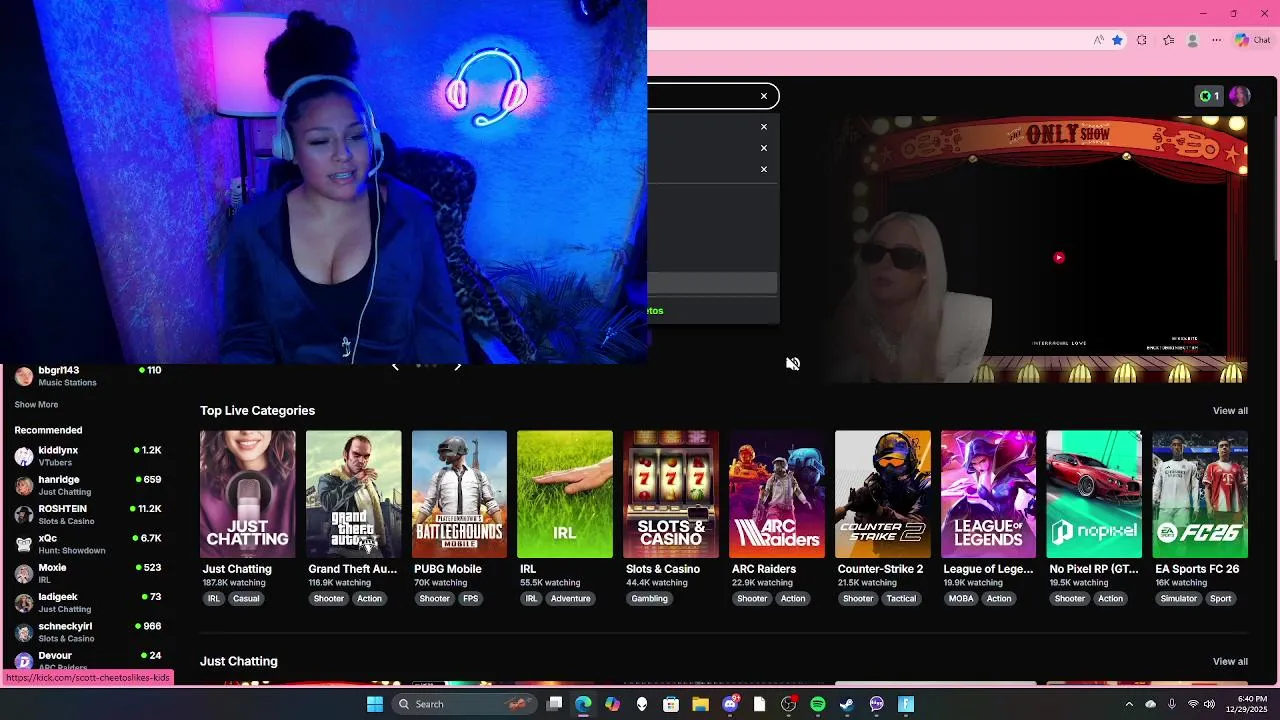Open kiddlynx recommended channel
This screenshot has width=1280, height=720.
88,456
